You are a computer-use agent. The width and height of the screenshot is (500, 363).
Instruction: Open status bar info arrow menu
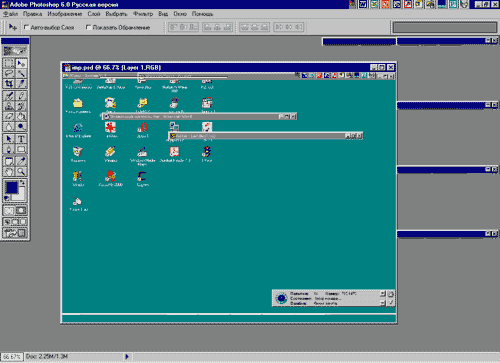[127, 356]
